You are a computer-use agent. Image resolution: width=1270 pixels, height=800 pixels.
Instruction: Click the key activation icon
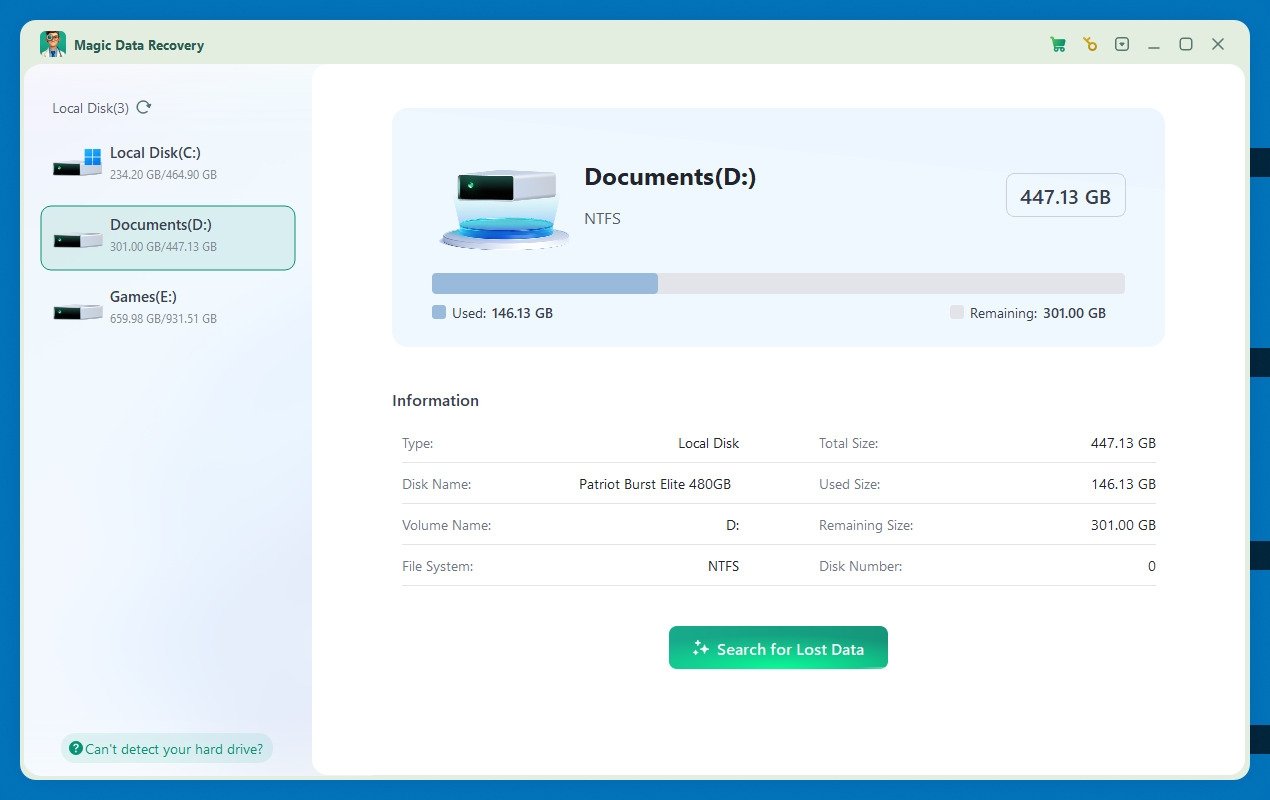(1089, 44)
